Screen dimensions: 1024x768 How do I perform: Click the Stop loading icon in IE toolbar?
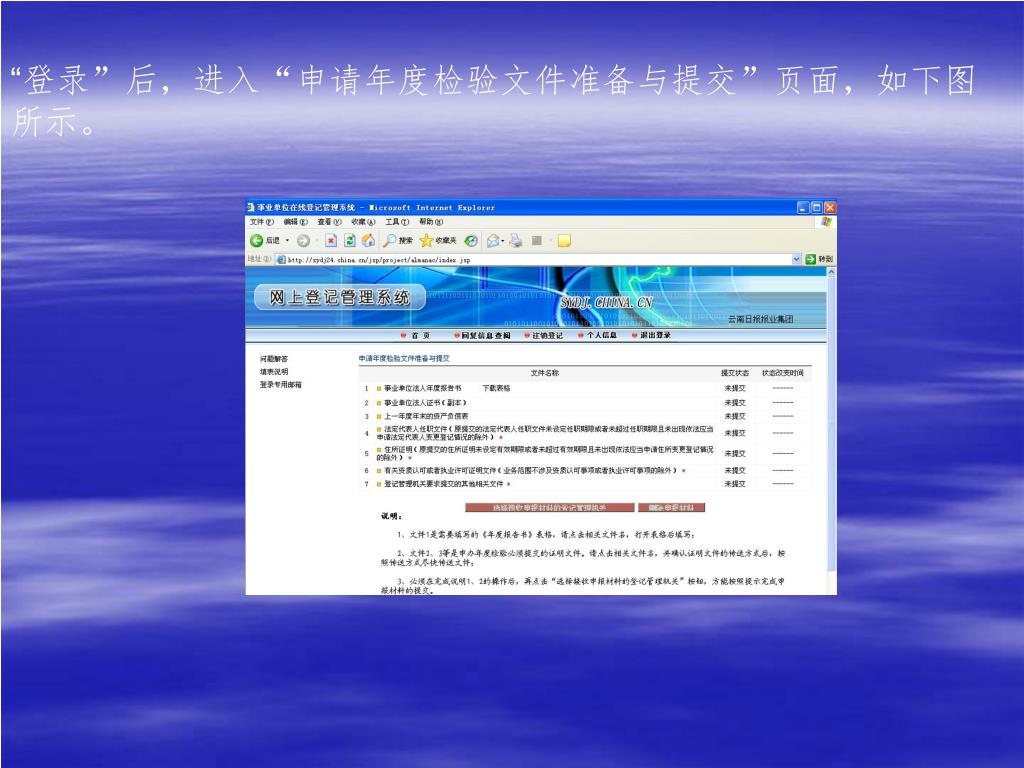[331, 241]
